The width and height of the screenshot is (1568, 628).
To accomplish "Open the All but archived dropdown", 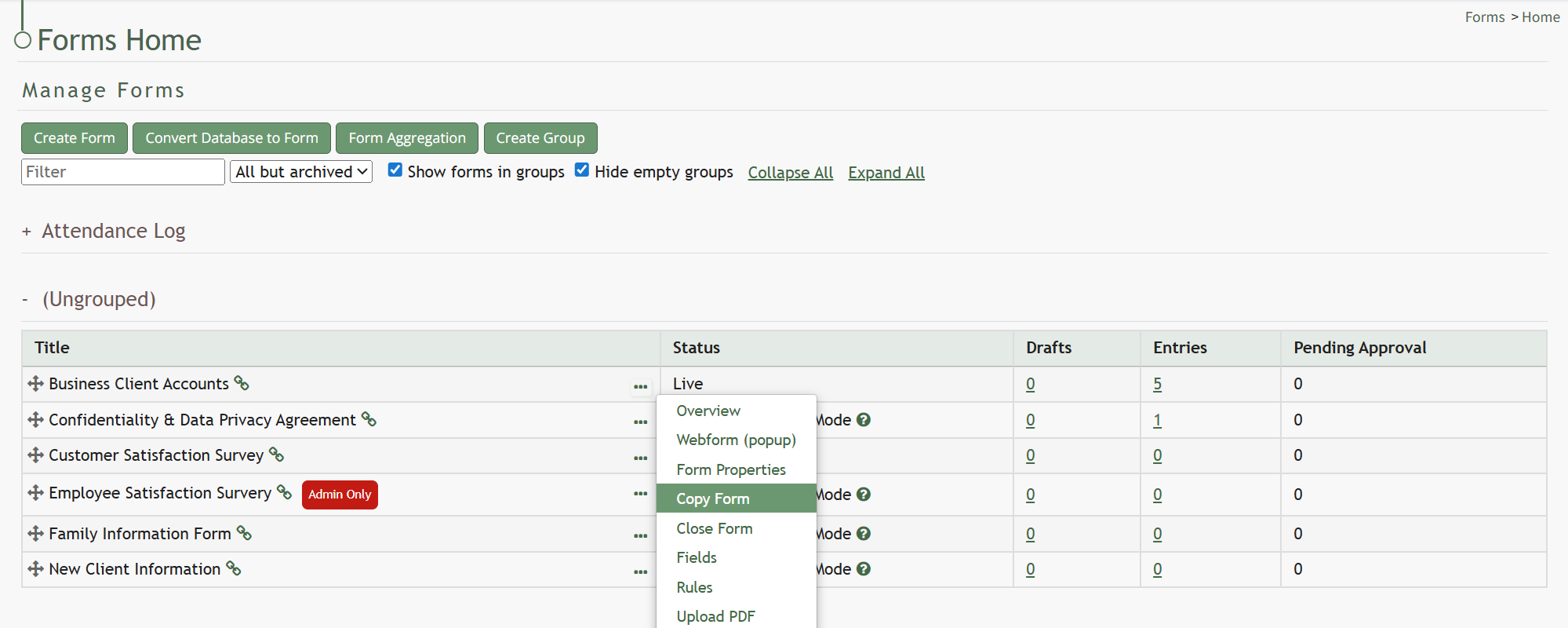I will click(x=301, y=172).
